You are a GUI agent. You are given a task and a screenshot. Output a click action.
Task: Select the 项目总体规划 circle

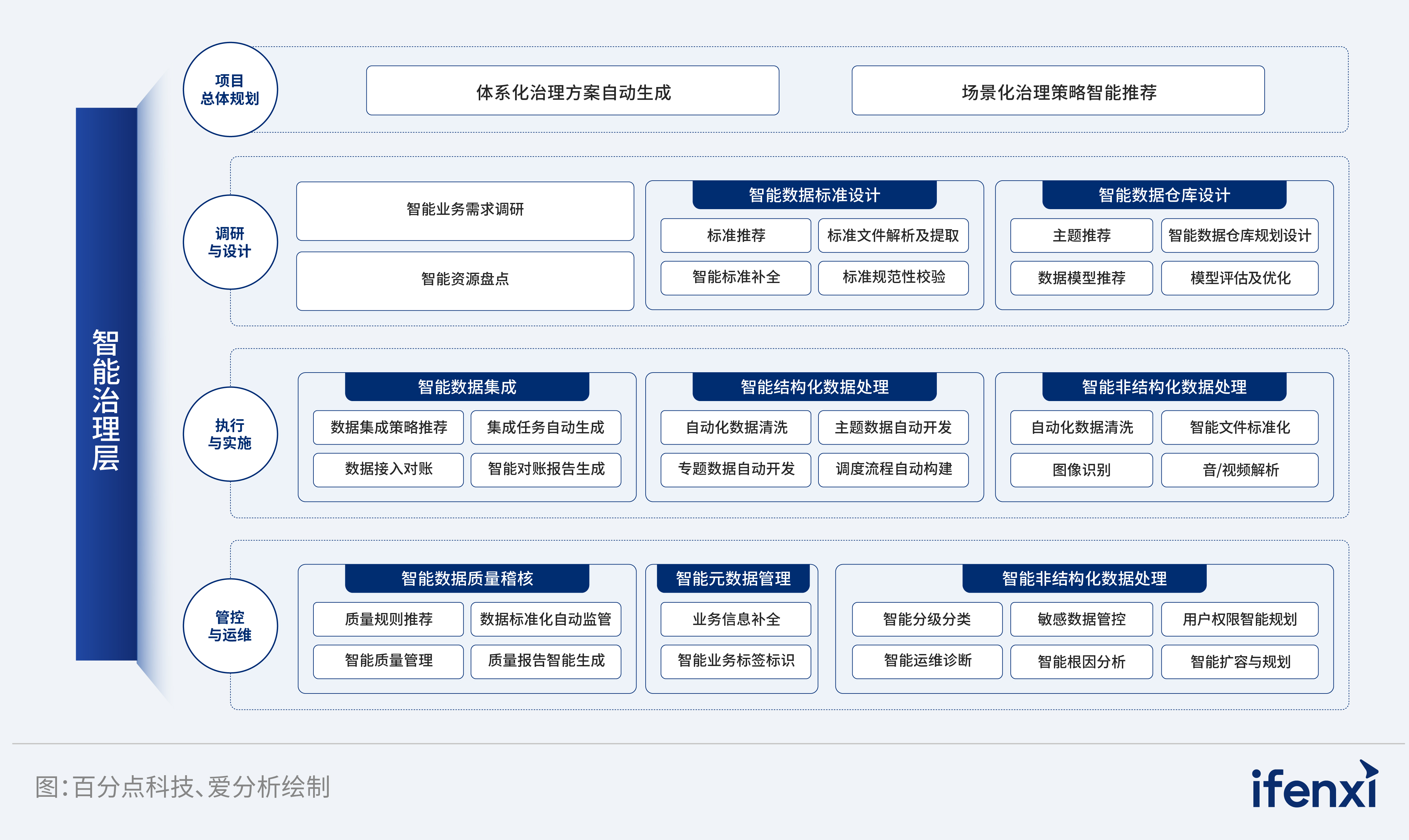[x=230, y=90]
